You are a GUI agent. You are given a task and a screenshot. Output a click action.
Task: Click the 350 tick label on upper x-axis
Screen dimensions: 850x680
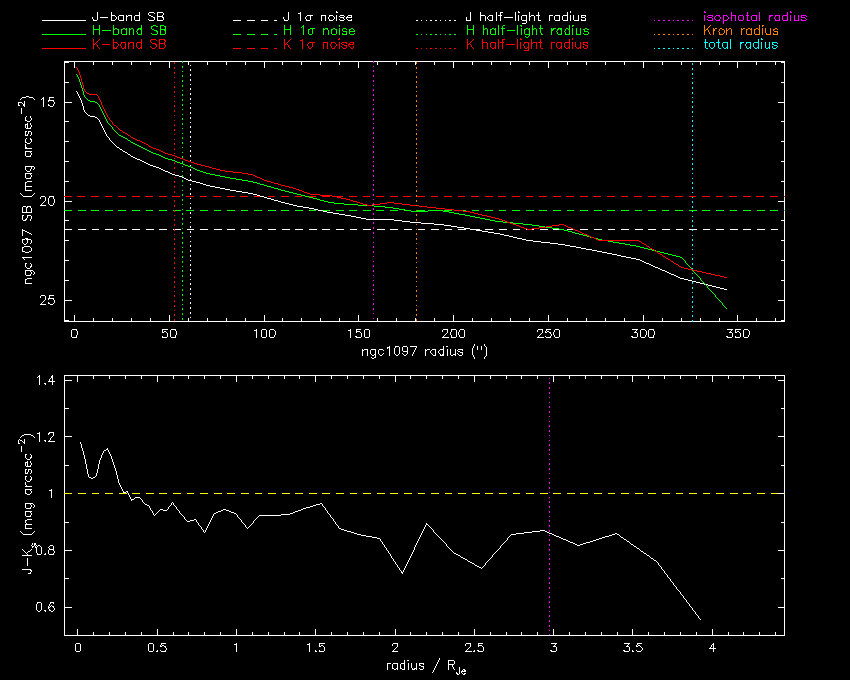(738, 334)
